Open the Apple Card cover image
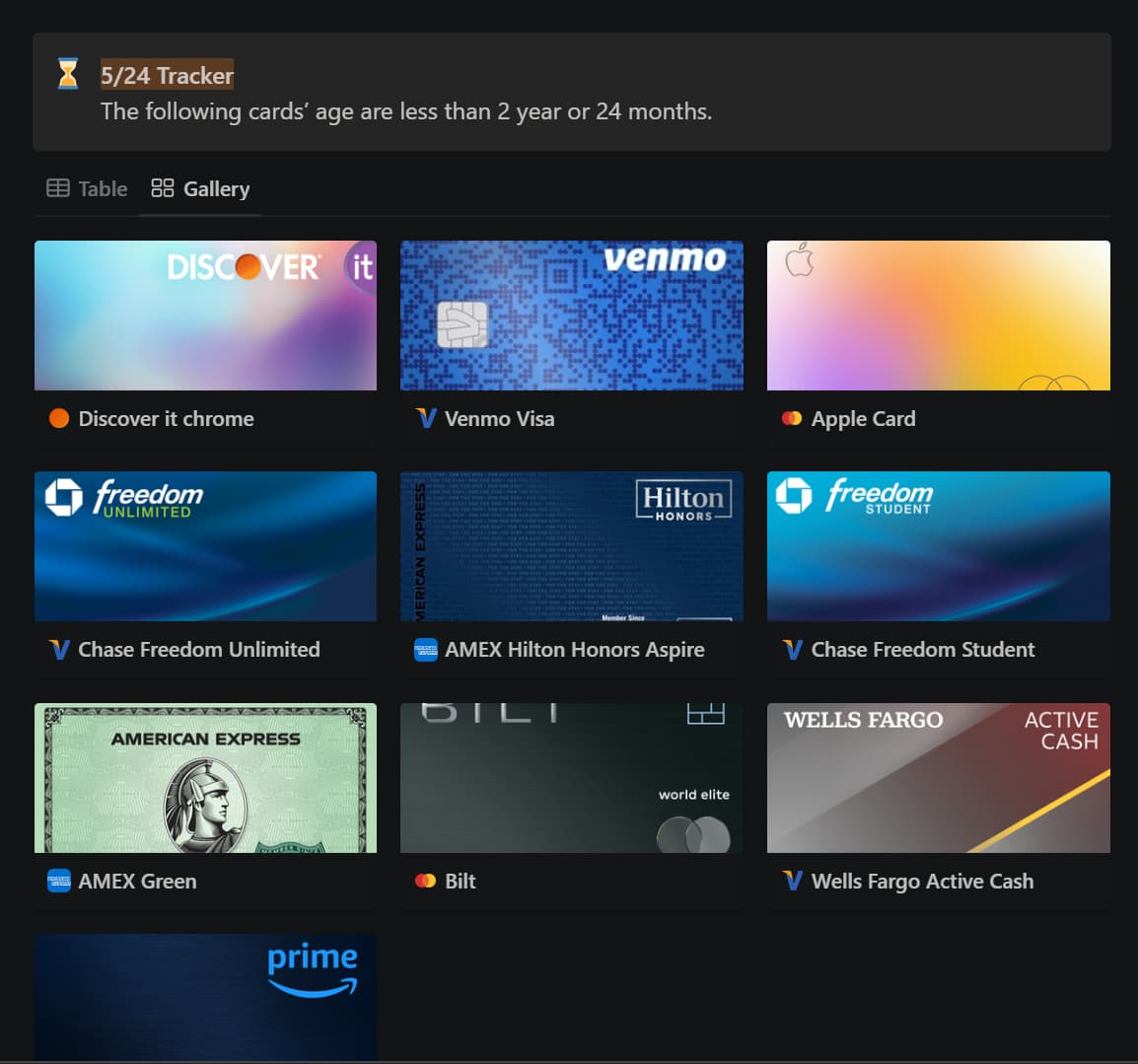The height and width of the screenshot is (1064, 1138). [x=939, y=315]
